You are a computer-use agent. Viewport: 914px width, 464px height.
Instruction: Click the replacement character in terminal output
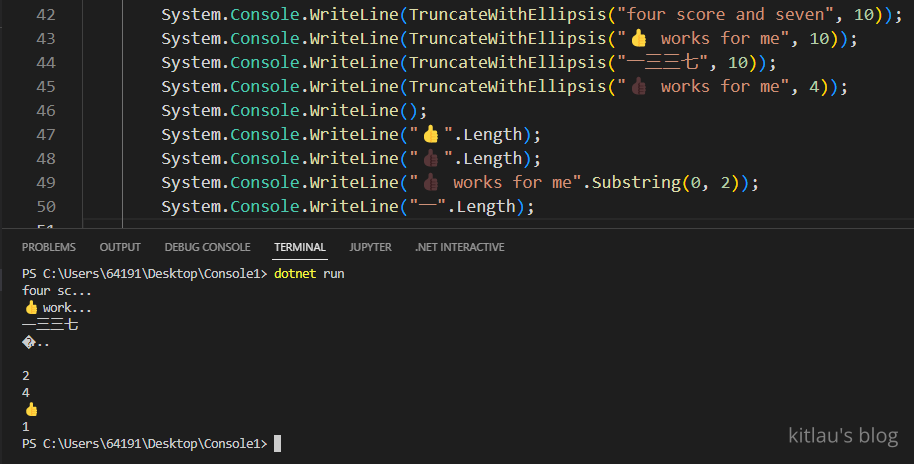[x=27, y=342]
